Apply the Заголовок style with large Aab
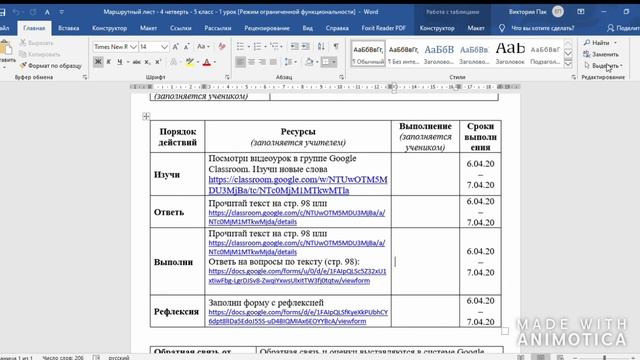 coord(510,54)
